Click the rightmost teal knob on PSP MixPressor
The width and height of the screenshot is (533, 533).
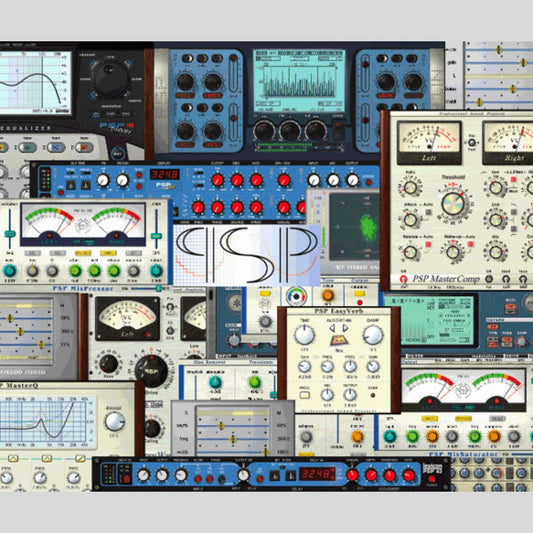(x=156, y=271)
